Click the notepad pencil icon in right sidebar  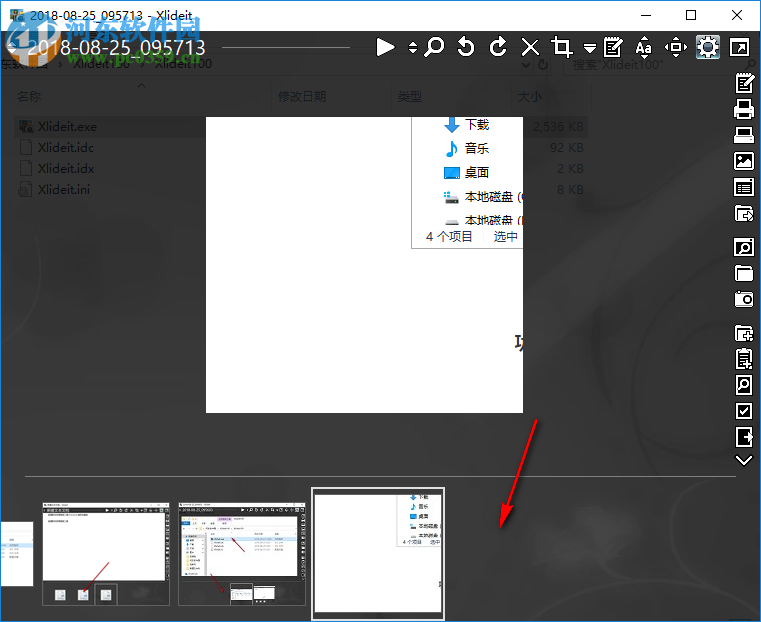pyautogui.click(x=744, y=83)
